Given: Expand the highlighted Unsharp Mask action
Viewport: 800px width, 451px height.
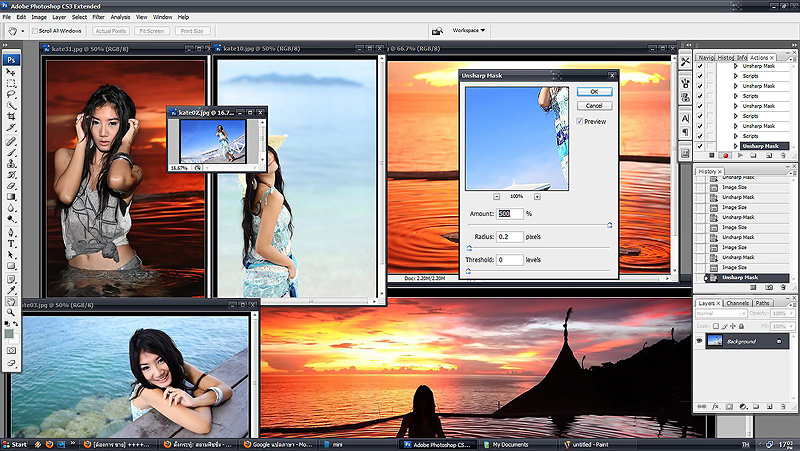Looking at the screenshot, I should pos(736,146).
